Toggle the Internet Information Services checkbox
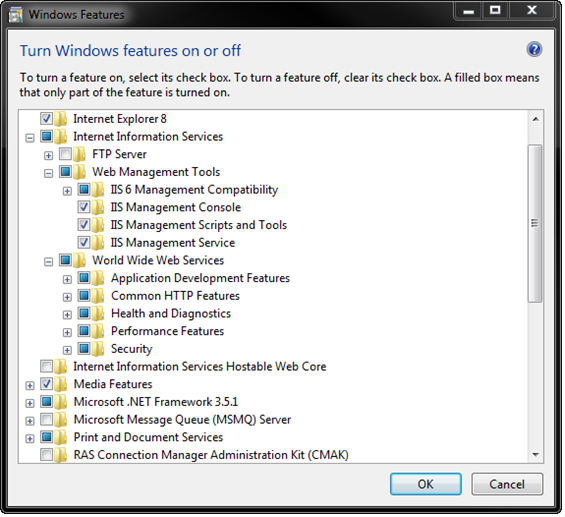 [46, 136]
